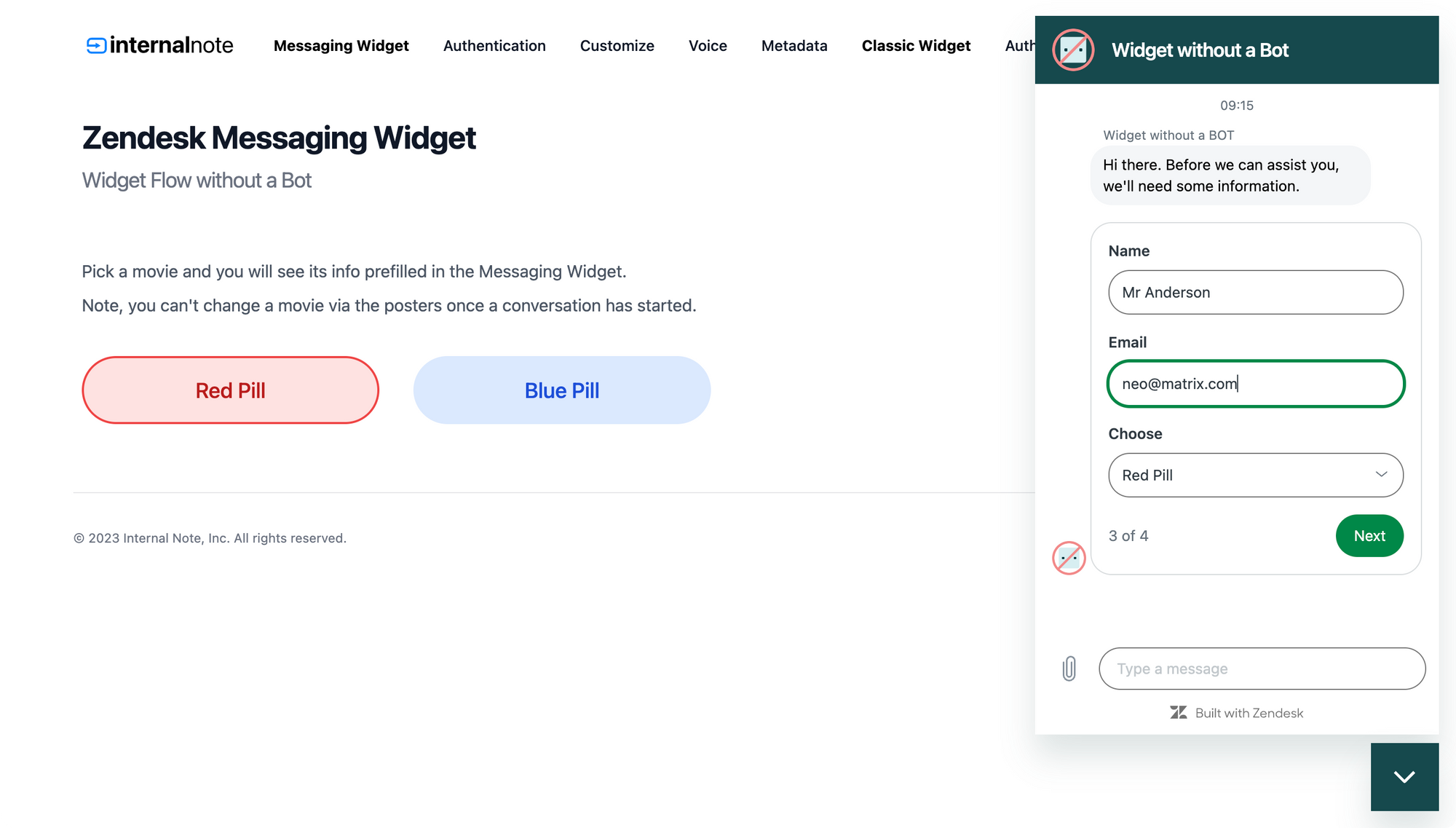Click the Email field containing neo@matrix.com

(x=1256, y=384)
